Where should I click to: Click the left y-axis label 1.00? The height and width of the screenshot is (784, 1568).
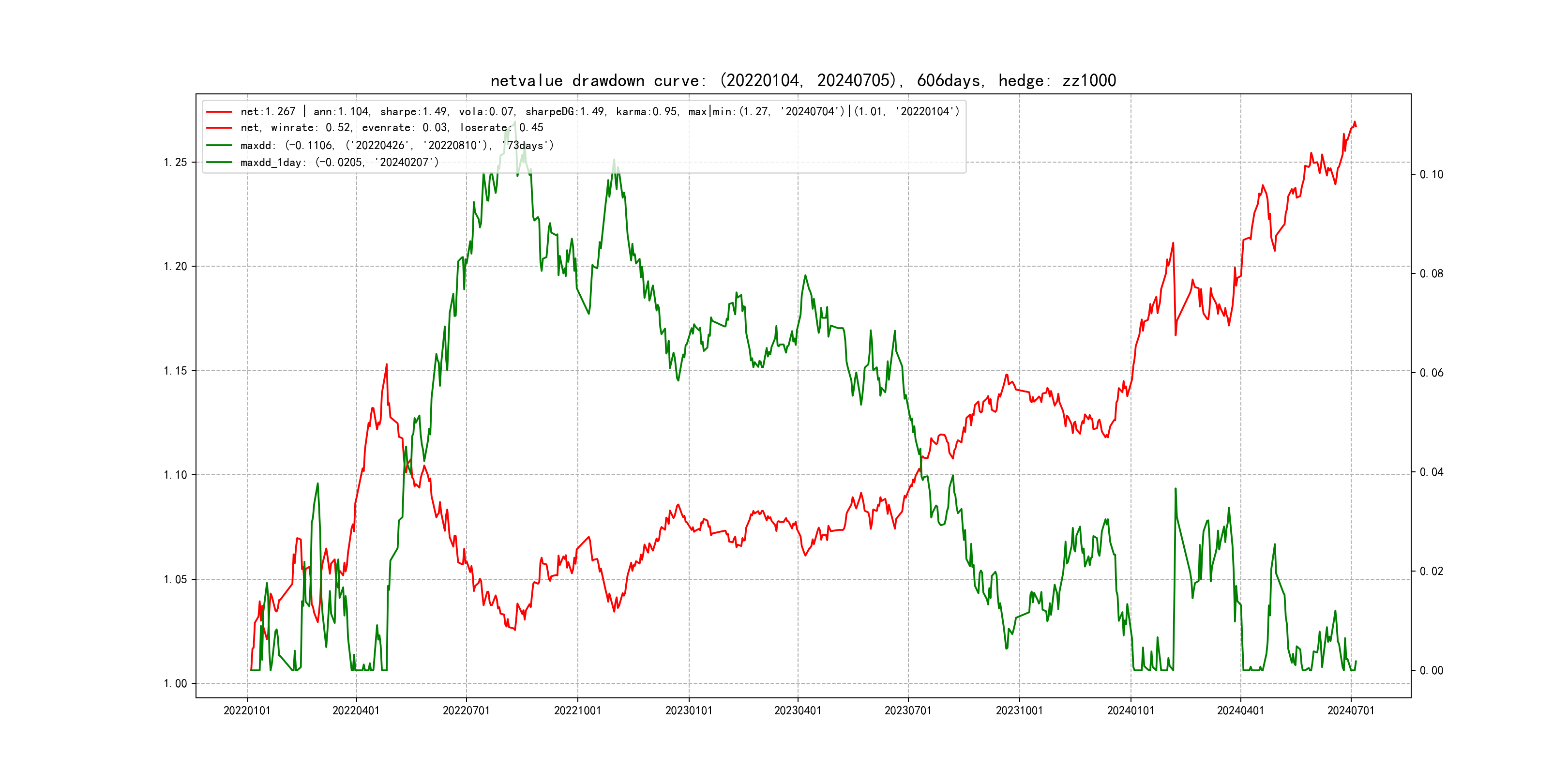175,683
